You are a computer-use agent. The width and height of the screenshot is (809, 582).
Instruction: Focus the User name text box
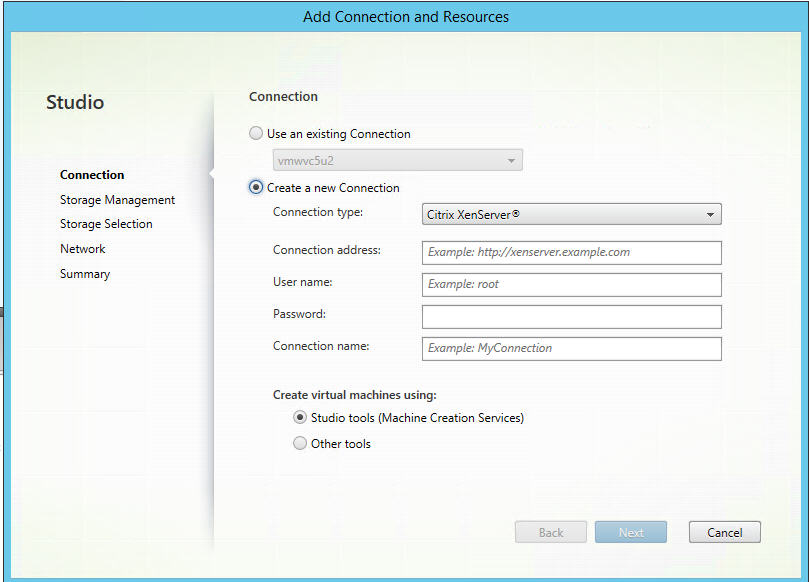coord(571,284)
